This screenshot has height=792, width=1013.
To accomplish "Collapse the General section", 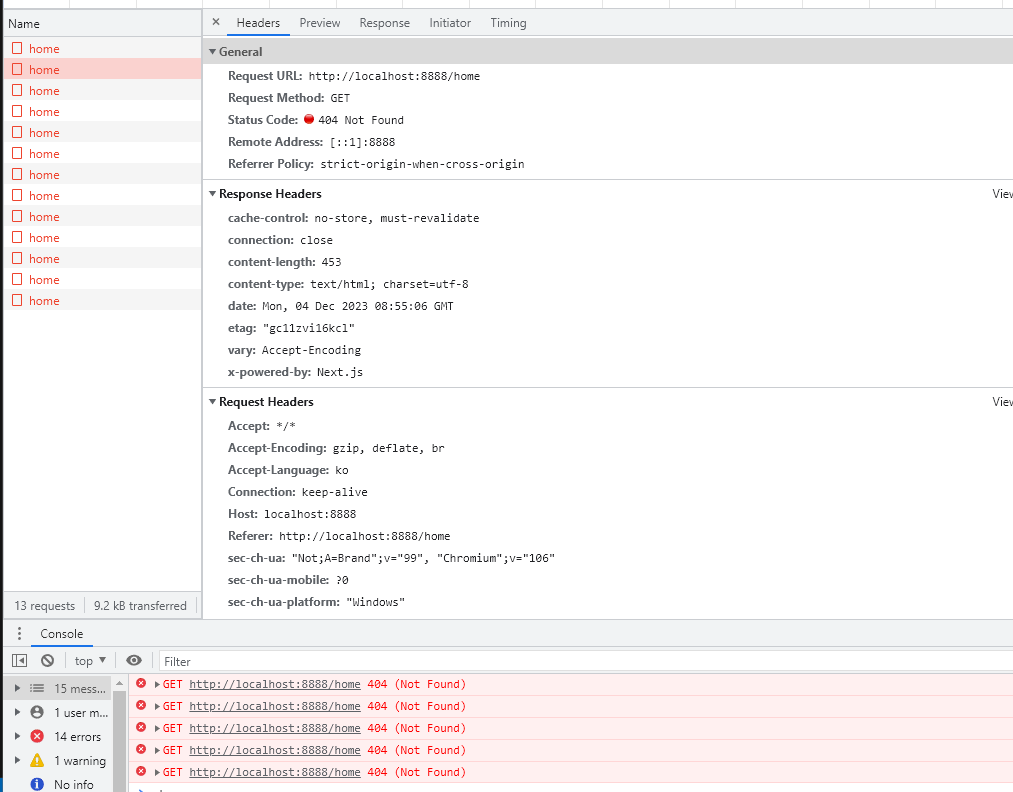I will pyautogui.click(x=212, y=52).
